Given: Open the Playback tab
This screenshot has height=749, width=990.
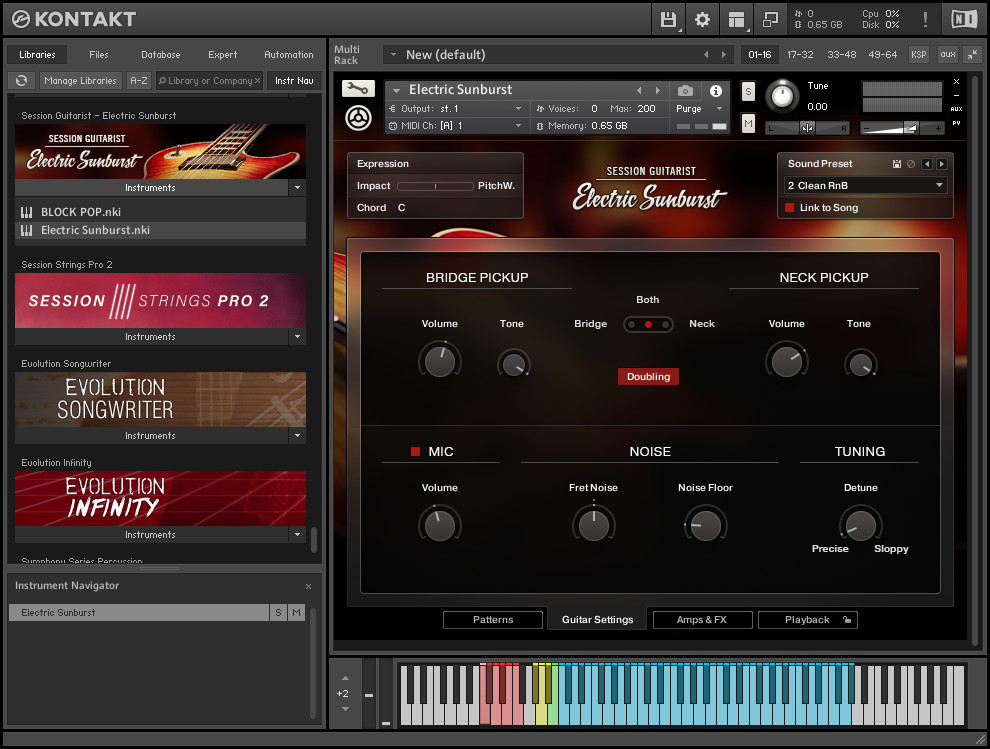Looking at the screenshot, I should [808, 620].
